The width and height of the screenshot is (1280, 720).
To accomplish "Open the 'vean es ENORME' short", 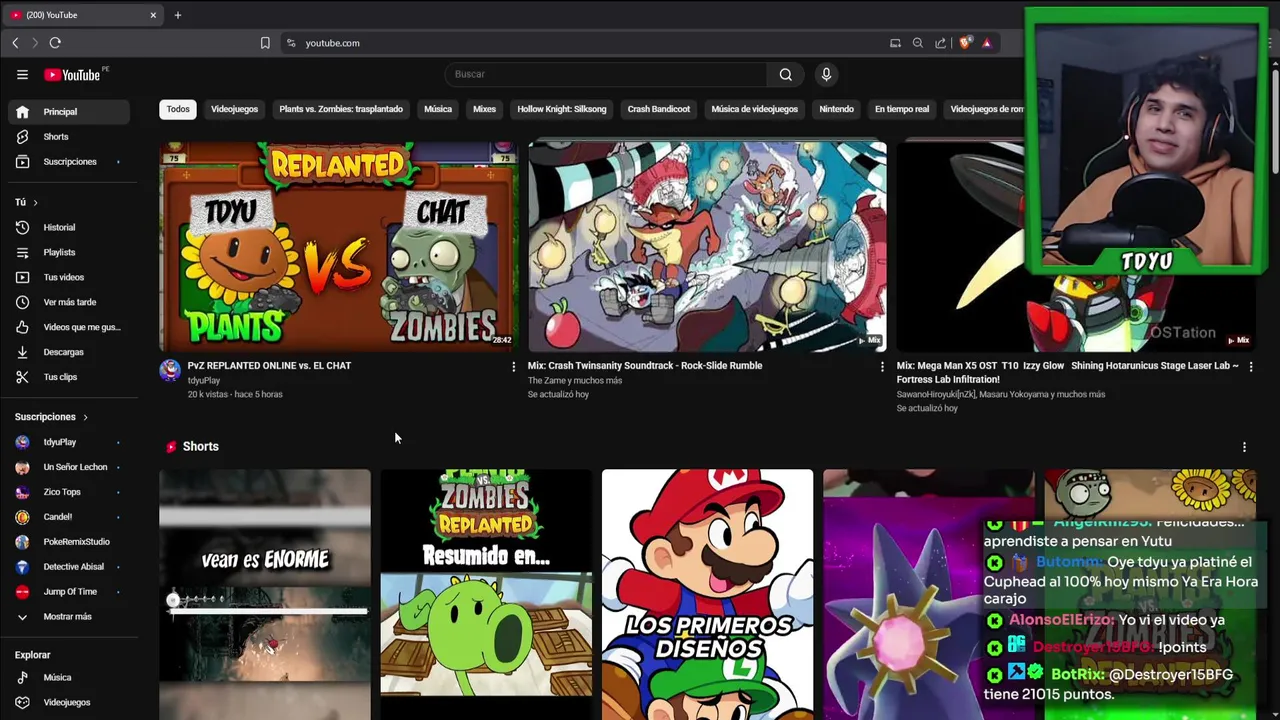I will (265, 594).
